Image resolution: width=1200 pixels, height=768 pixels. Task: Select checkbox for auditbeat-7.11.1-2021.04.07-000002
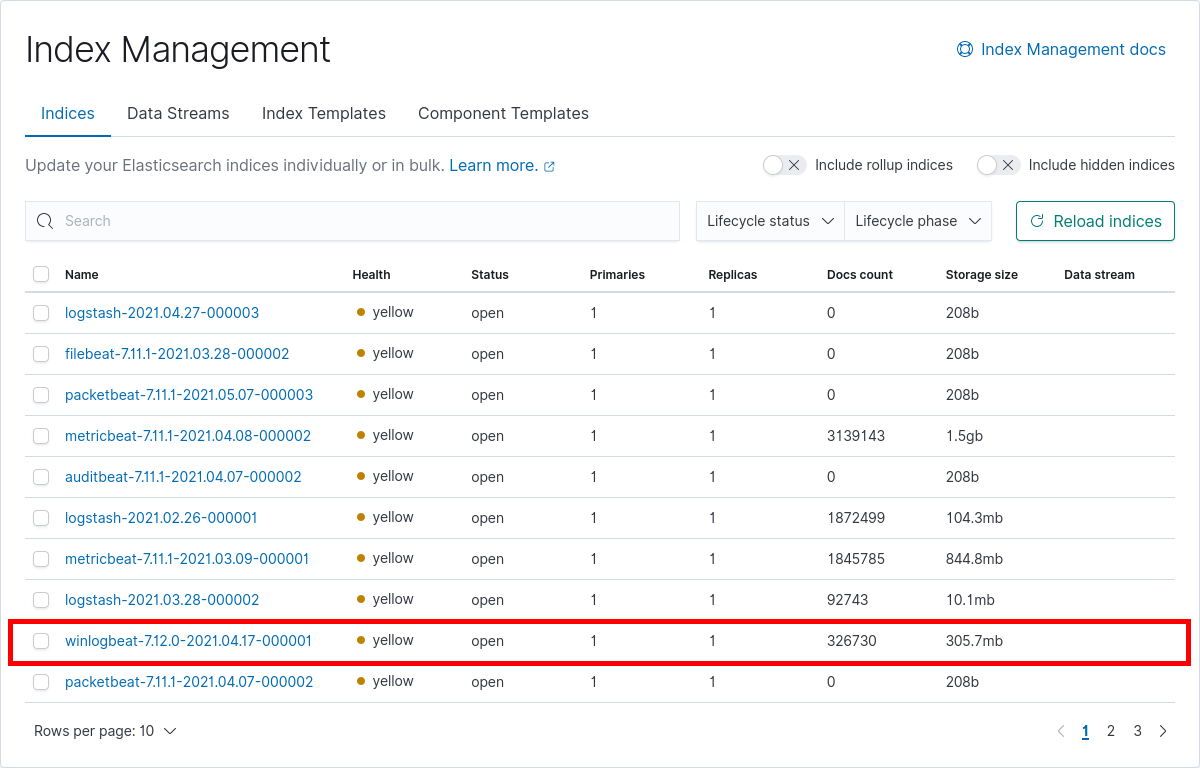pos(41,477)
